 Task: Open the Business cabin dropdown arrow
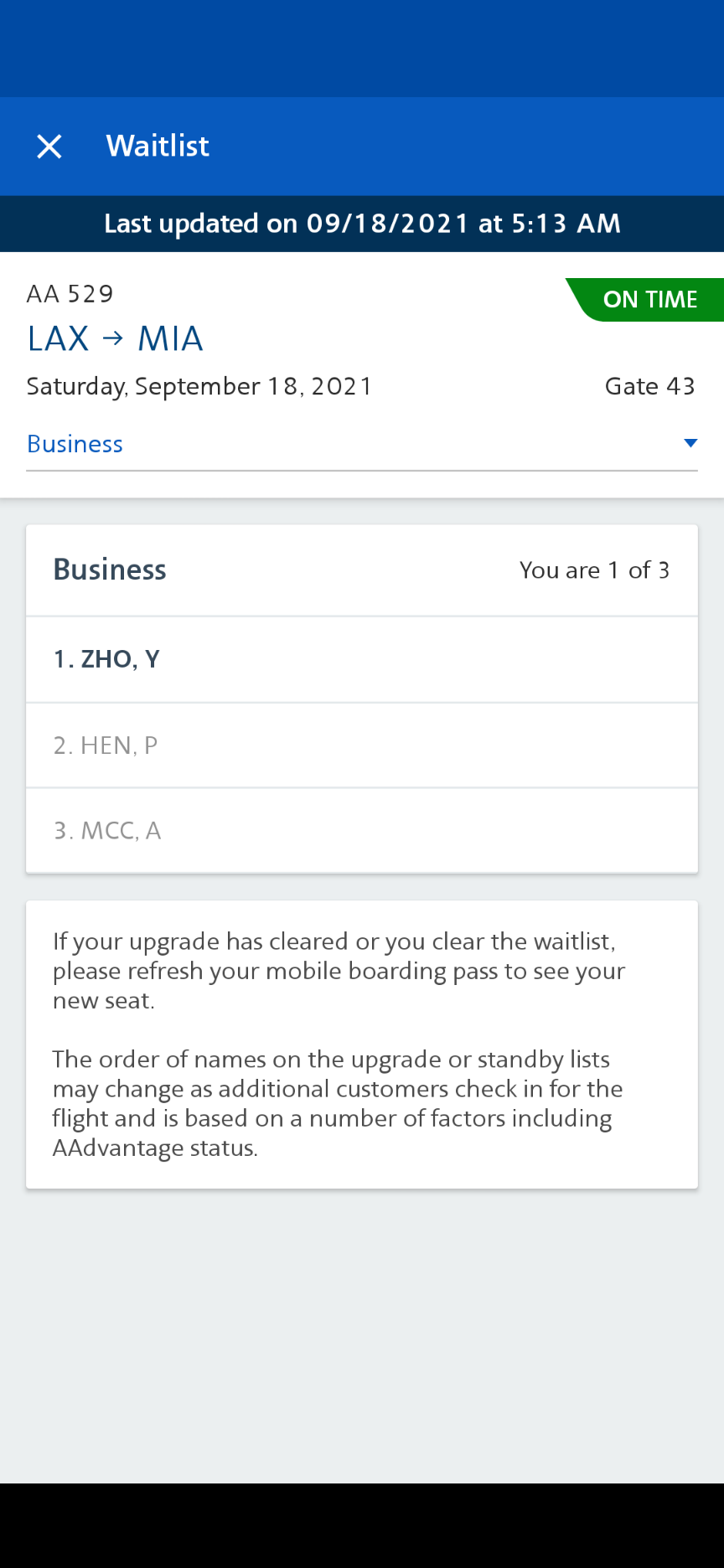tap(690, 443)
